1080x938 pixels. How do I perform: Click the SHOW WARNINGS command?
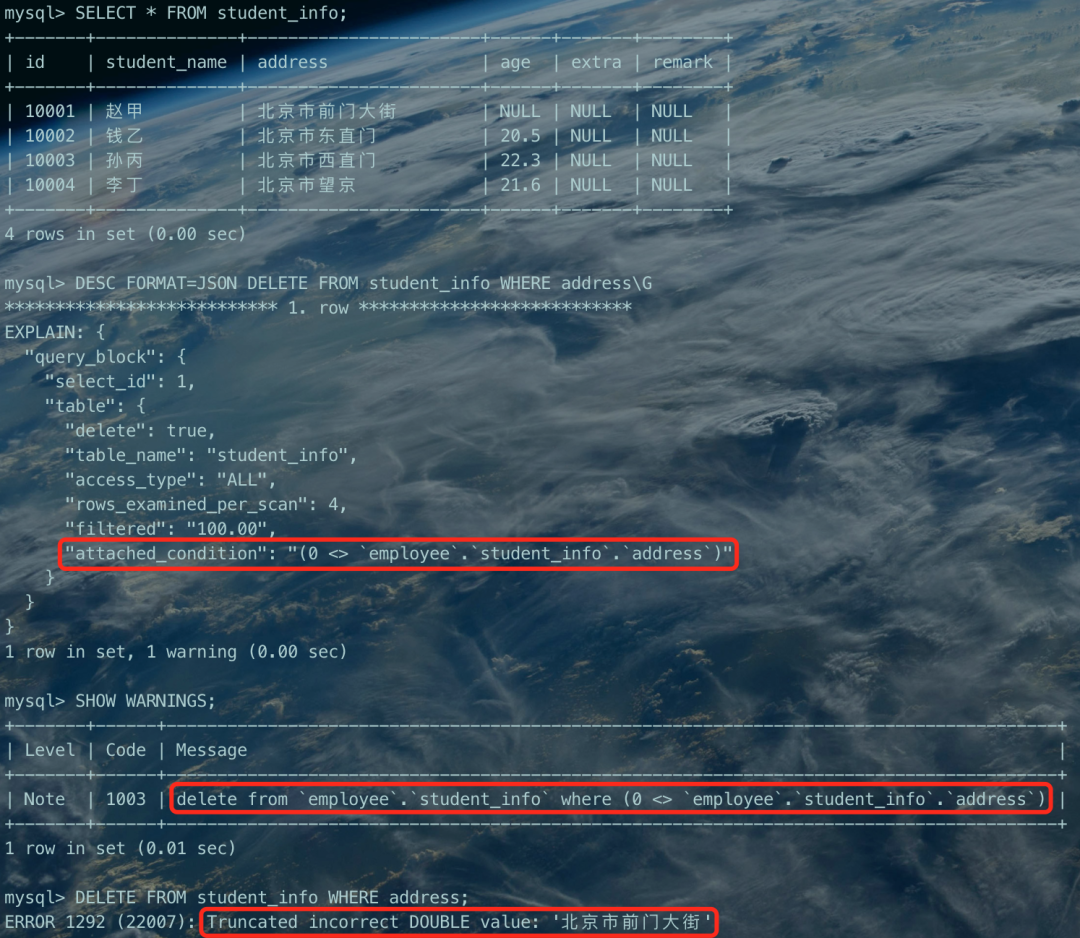point(145,701)
